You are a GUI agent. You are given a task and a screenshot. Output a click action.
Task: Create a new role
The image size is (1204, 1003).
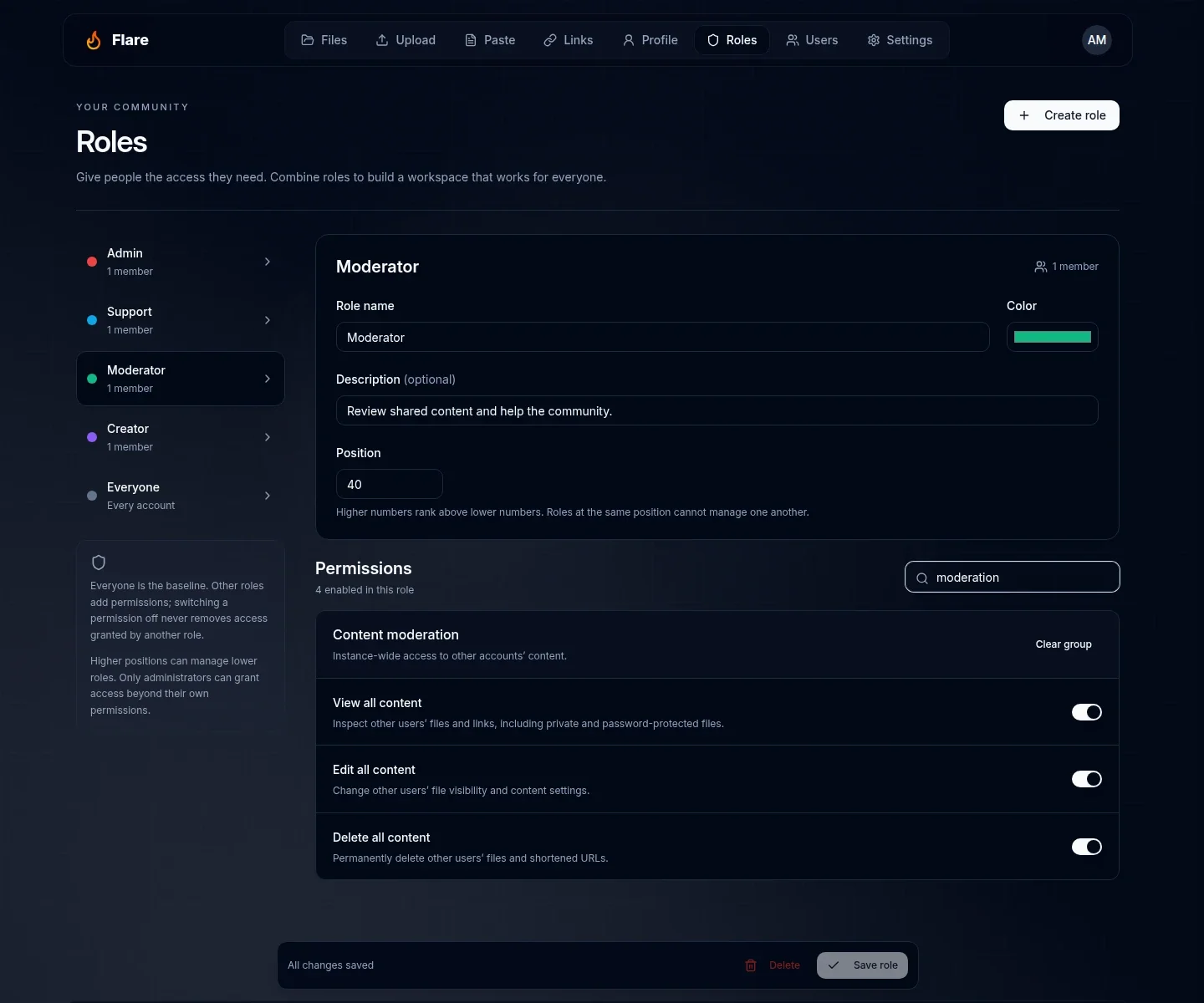(1062, 115)
